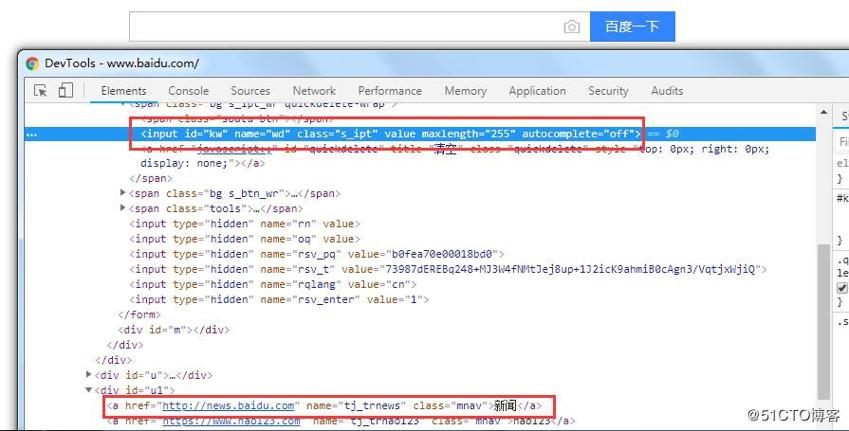Select hidden input name="oq" row
Screen dimensions: 849x431
click(245, 239)
